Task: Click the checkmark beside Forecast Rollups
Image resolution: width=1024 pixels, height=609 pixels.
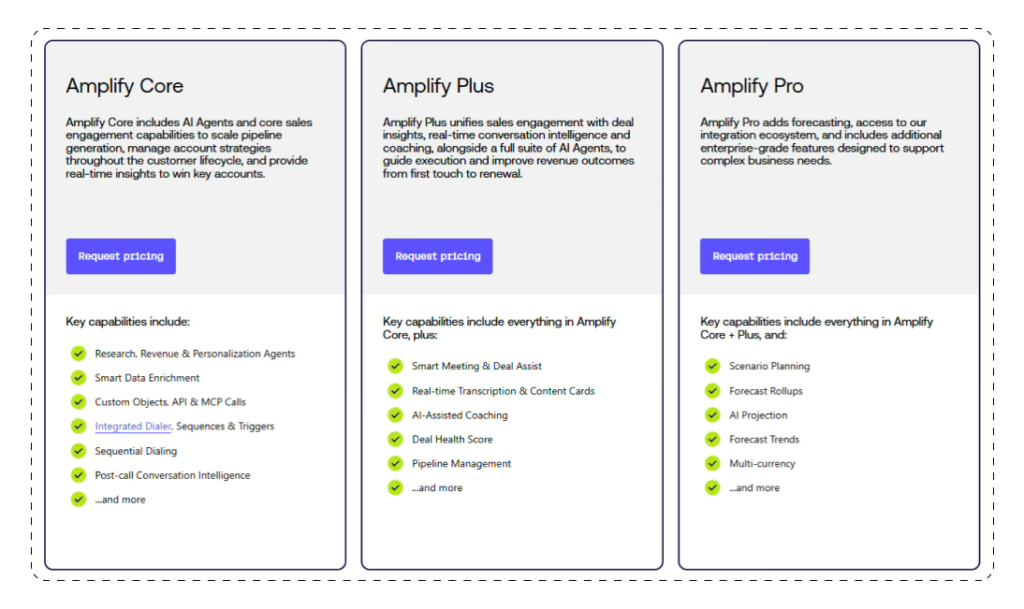Action: click(712, 390)
